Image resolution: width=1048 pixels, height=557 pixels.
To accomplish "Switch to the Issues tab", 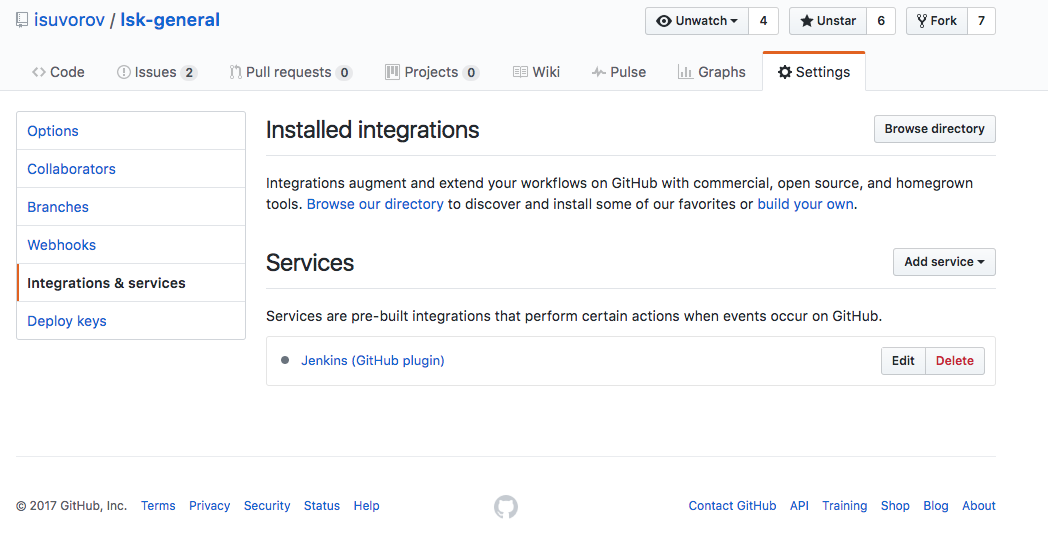I will [156, 72].
